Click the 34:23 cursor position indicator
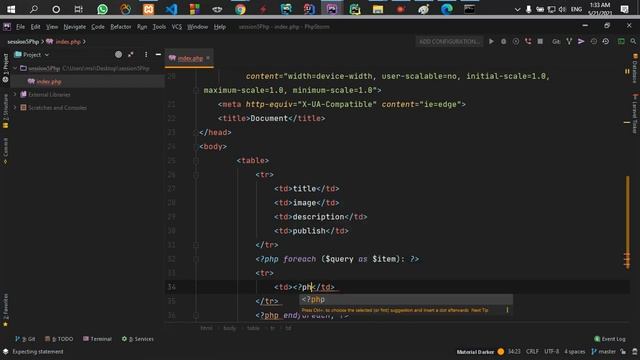The width and height of the screenshot is (640, 360). [x=514, y=351]
